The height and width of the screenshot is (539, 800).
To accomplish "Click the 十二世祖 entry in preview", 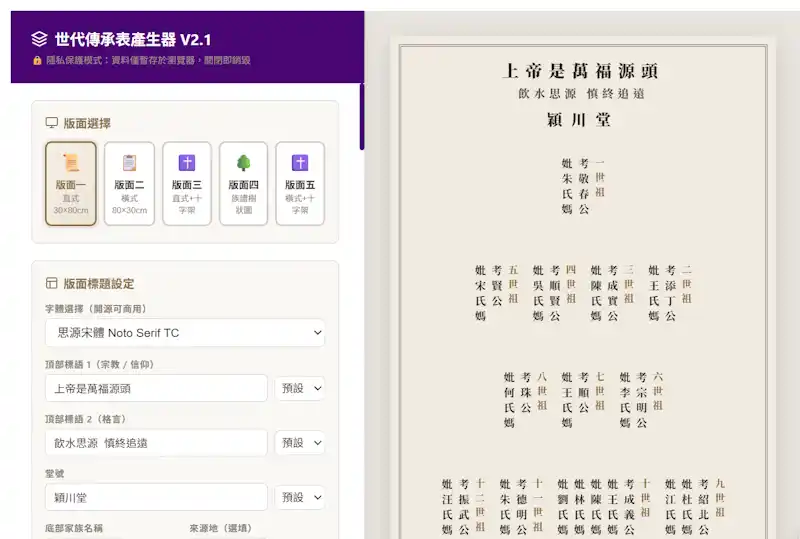I will coord(463,507).
